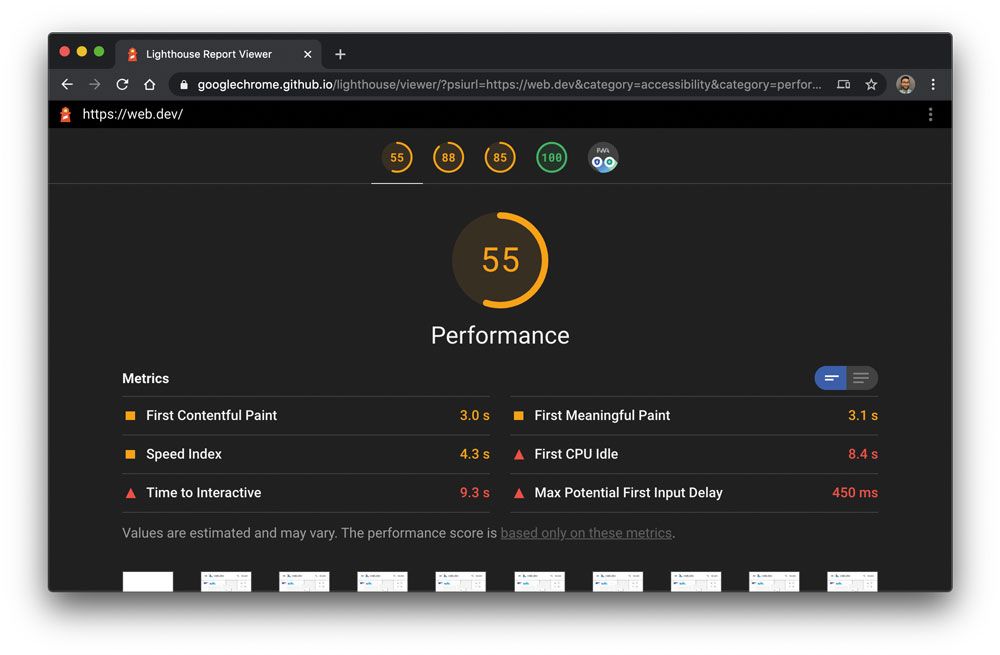The width and height of the screenshot is (1000, 655).
Task: Click the 3.0 s First Contentful Paint value
Action: click(x=475, y=415)
